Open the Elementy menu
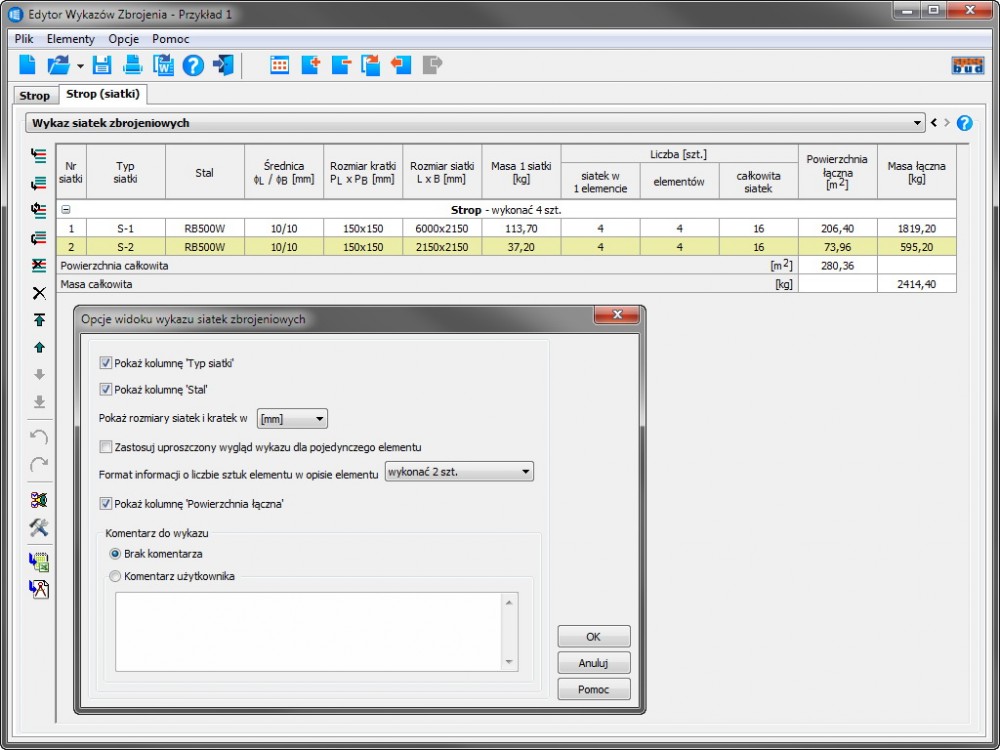Screen dimensions: 1000x750 [71, 39]
